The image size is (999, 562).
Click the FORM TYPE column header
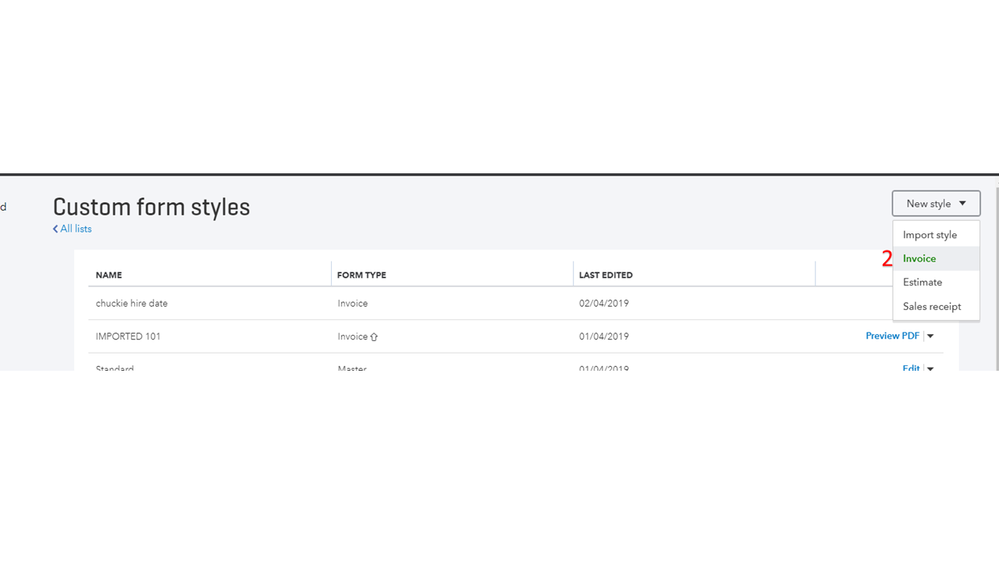pyautogui.click(x=361, y=275)
